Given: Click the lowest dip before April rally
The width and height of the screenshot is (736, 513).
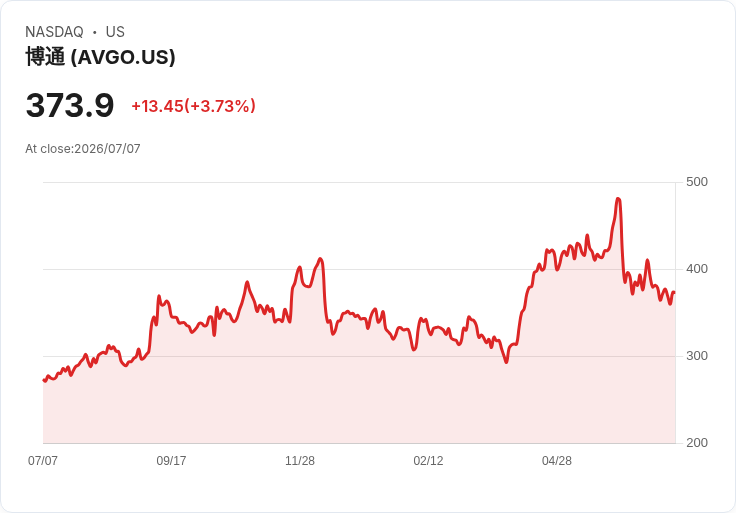Looking at the screenshot, I should coord(506,362).
